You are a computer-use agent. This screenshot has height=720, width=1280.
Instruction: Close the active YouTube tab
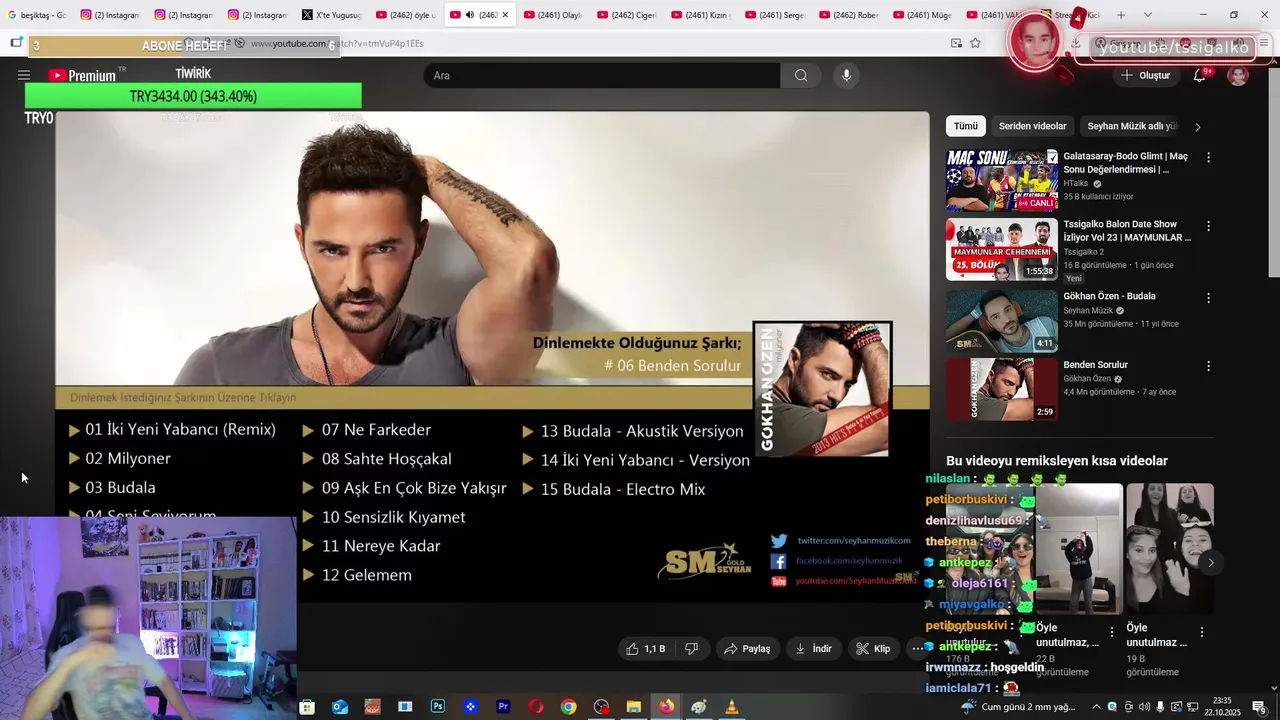[505, 15]
